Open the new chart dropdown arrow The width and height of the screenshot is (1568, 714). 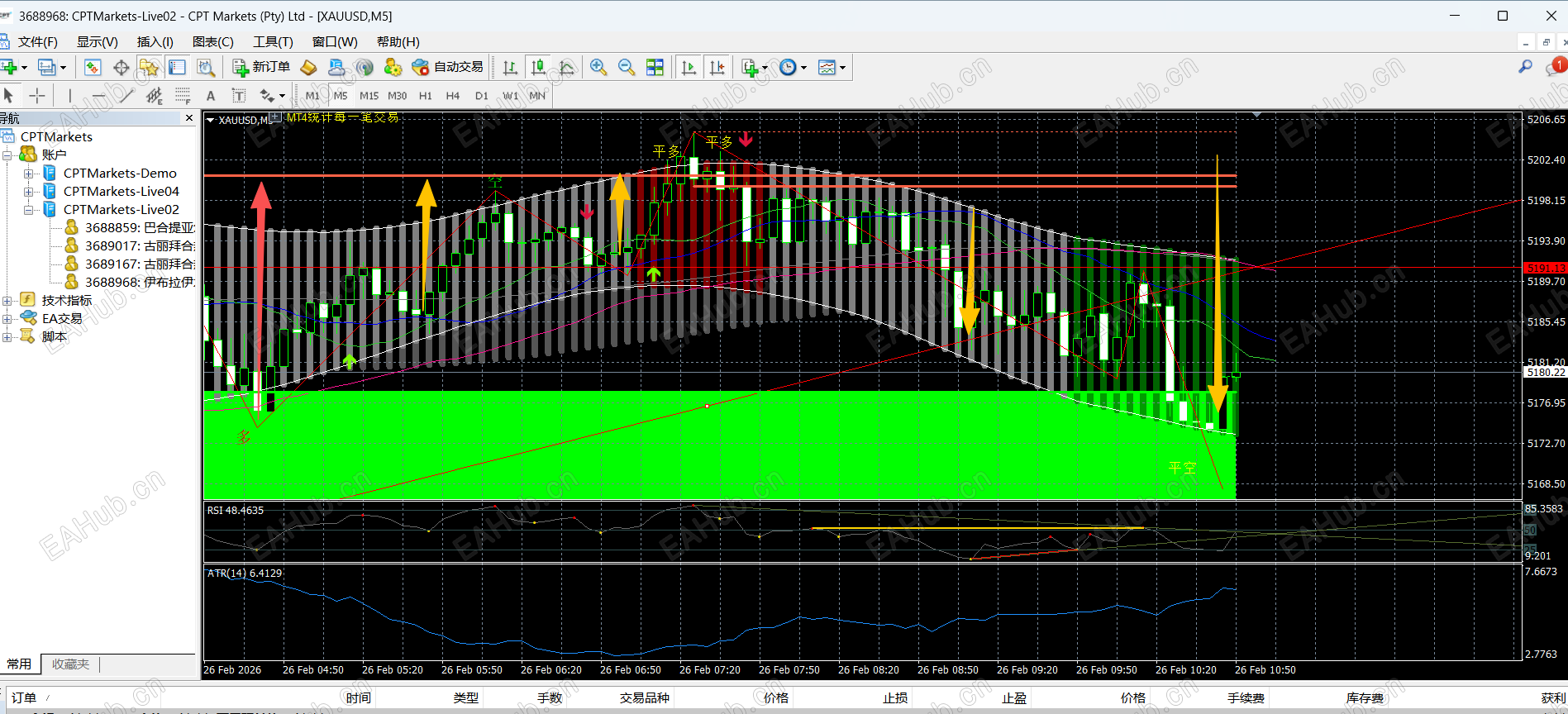point(24,68)
